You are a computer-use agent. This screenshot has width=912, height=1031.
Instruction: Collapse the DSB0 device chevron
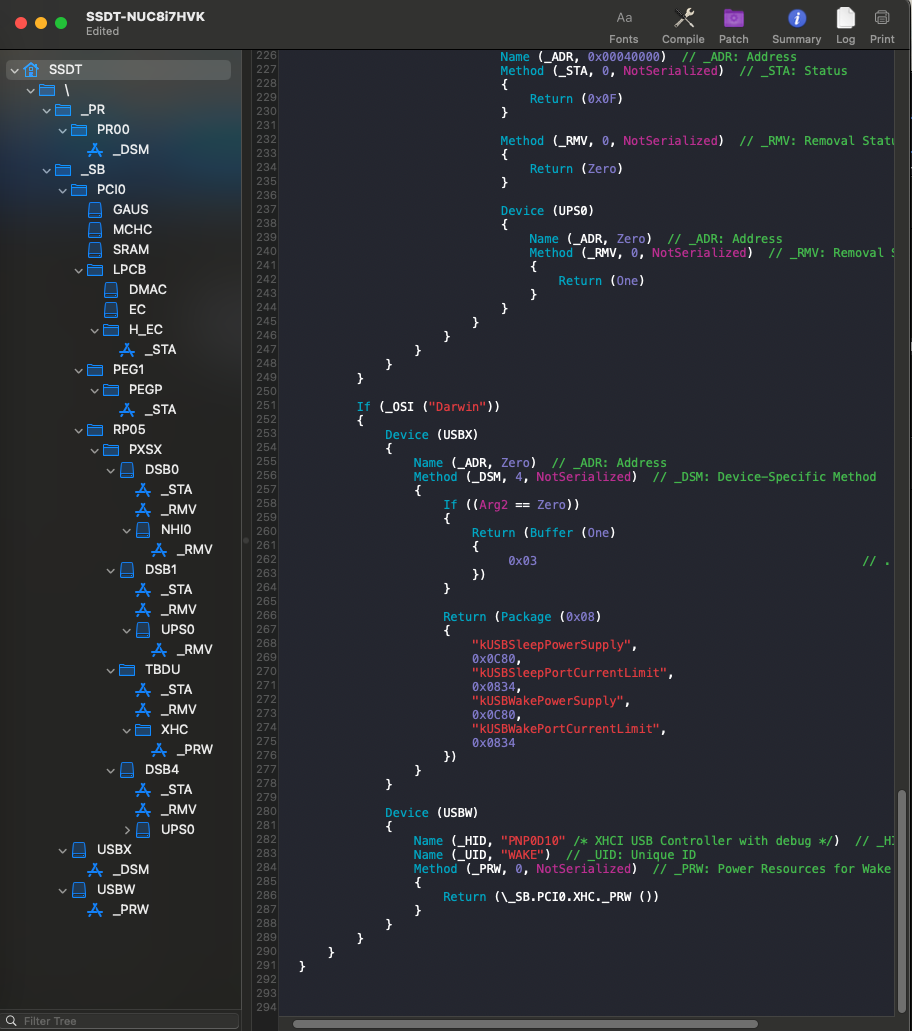pyautogui.click(x=110, y=470)
